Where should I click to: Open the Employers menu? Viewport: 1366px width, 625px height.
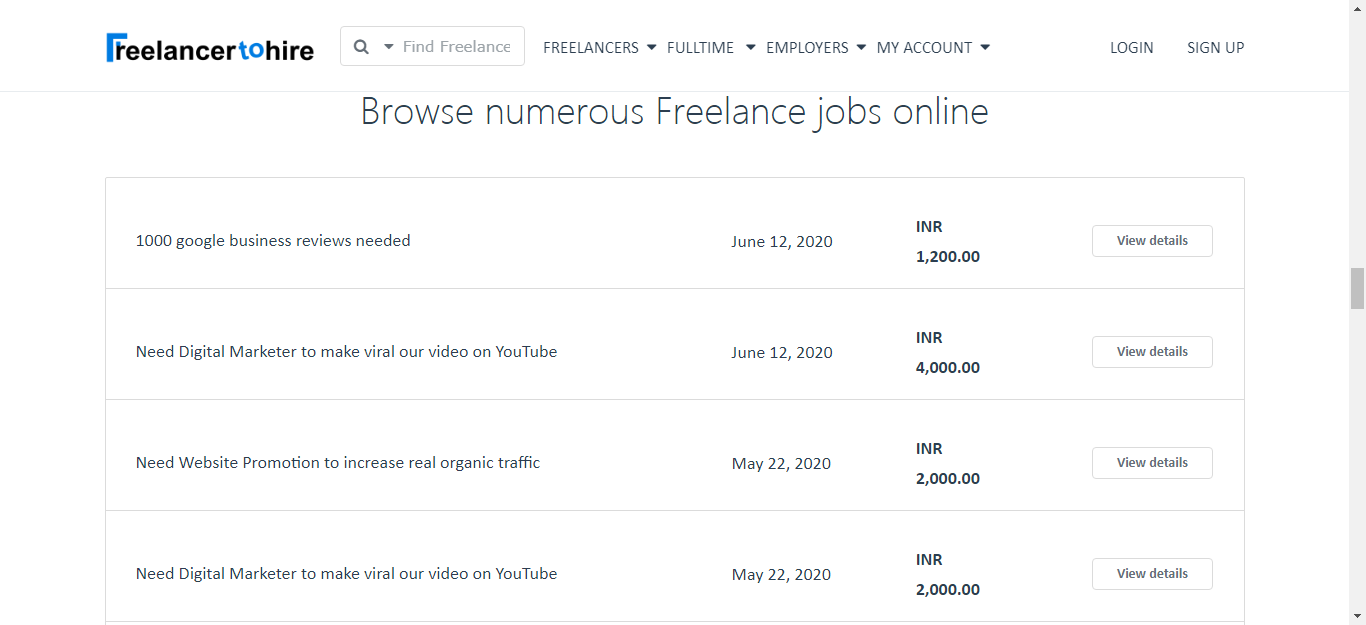pyautogui.click(x=815, y=48)
